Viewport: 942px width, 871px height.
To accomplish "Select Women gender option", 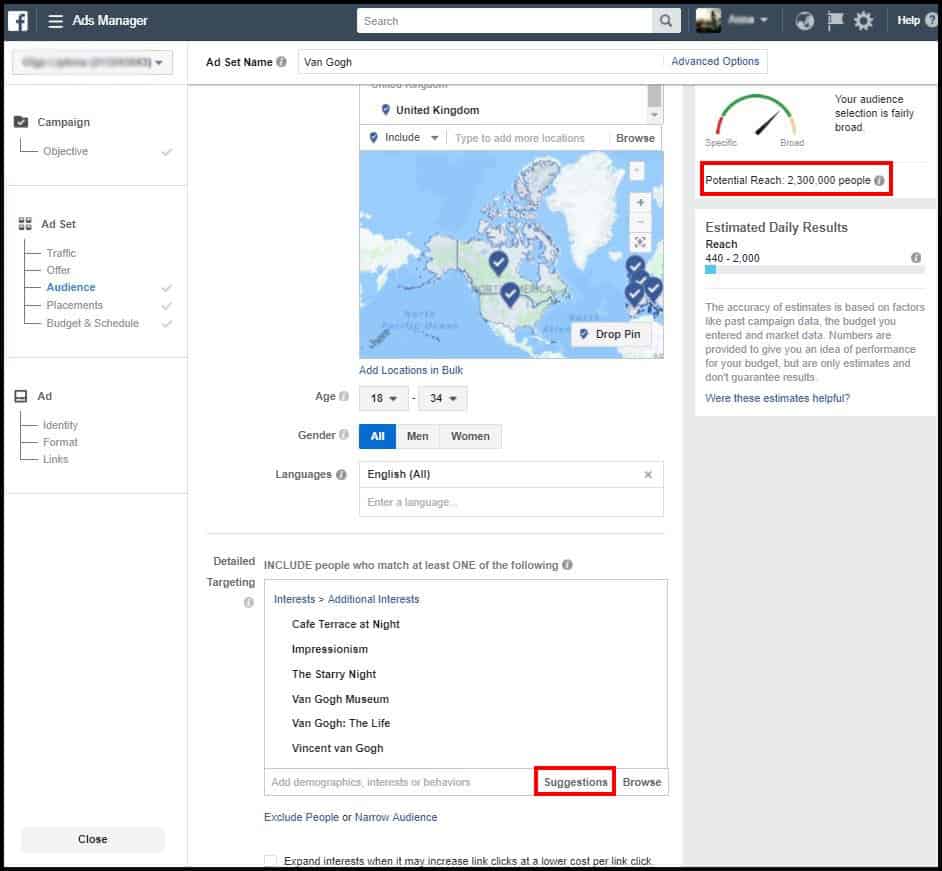I will tap(470, 436).
